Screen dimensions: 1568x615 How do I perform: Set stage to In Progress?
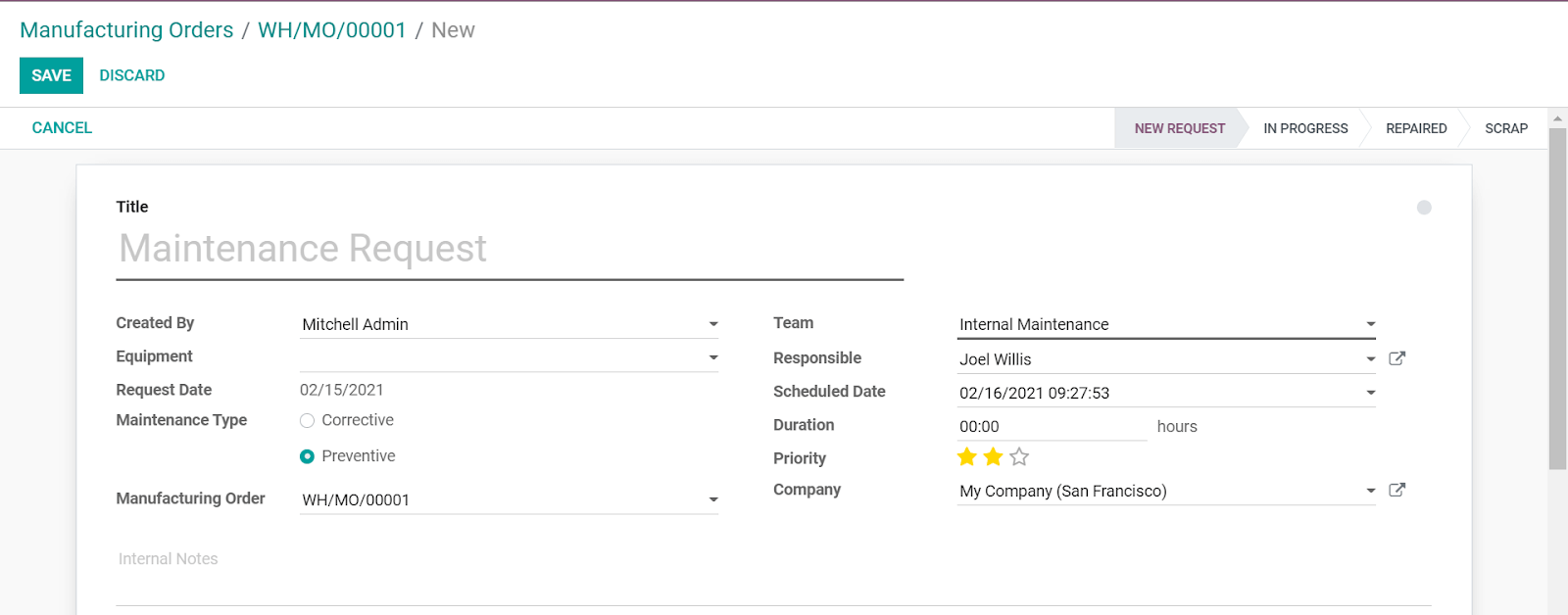tap(1305, 128)
